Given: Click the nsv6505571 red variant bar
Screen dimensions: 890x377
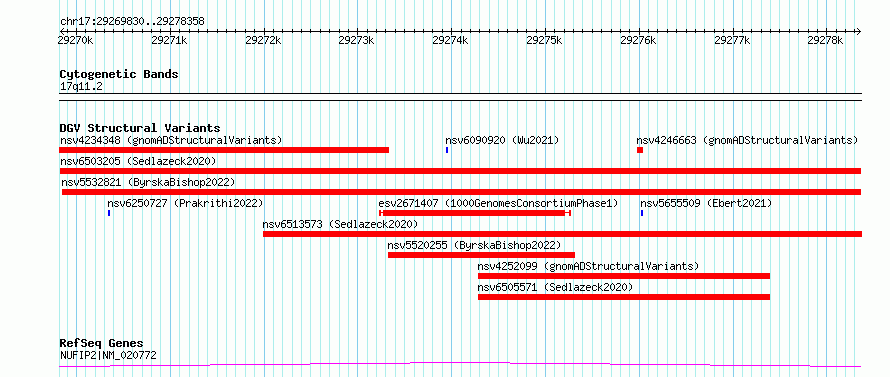Looking at the screenshot, I should point(624,297).
